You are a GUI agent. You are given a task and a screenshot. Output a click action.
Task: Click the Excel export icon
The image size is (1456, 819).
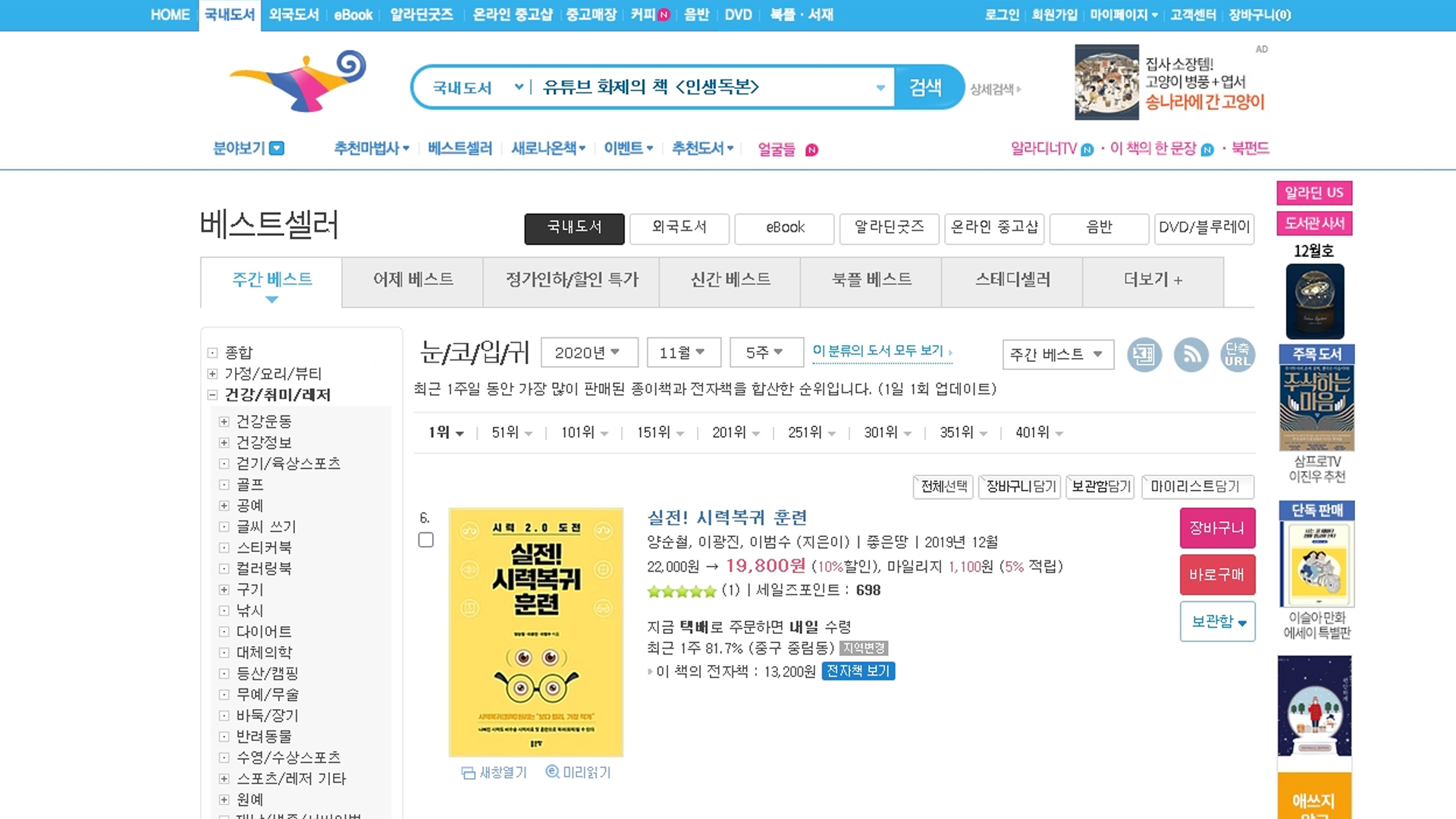tap(1144, 355)
